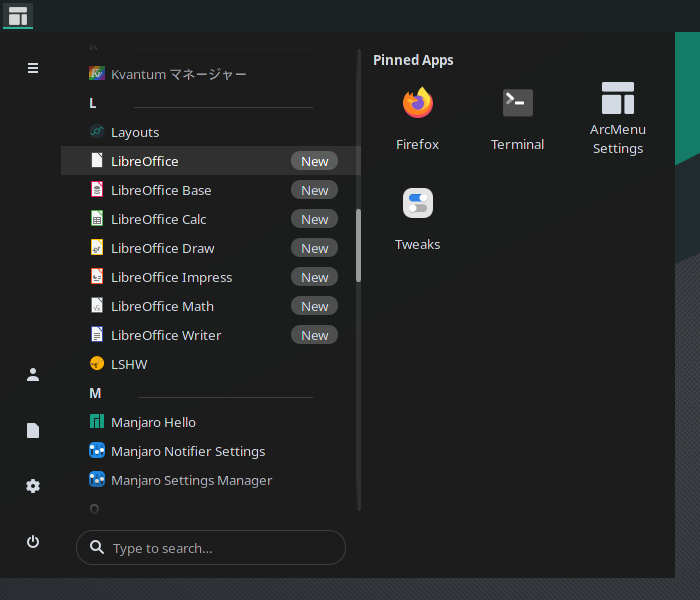Image resolution: width=700 pixels, height=600 pixels.
Task: Click the Manjaro Notifier Settings icon
Action: [x=97, y=450]
